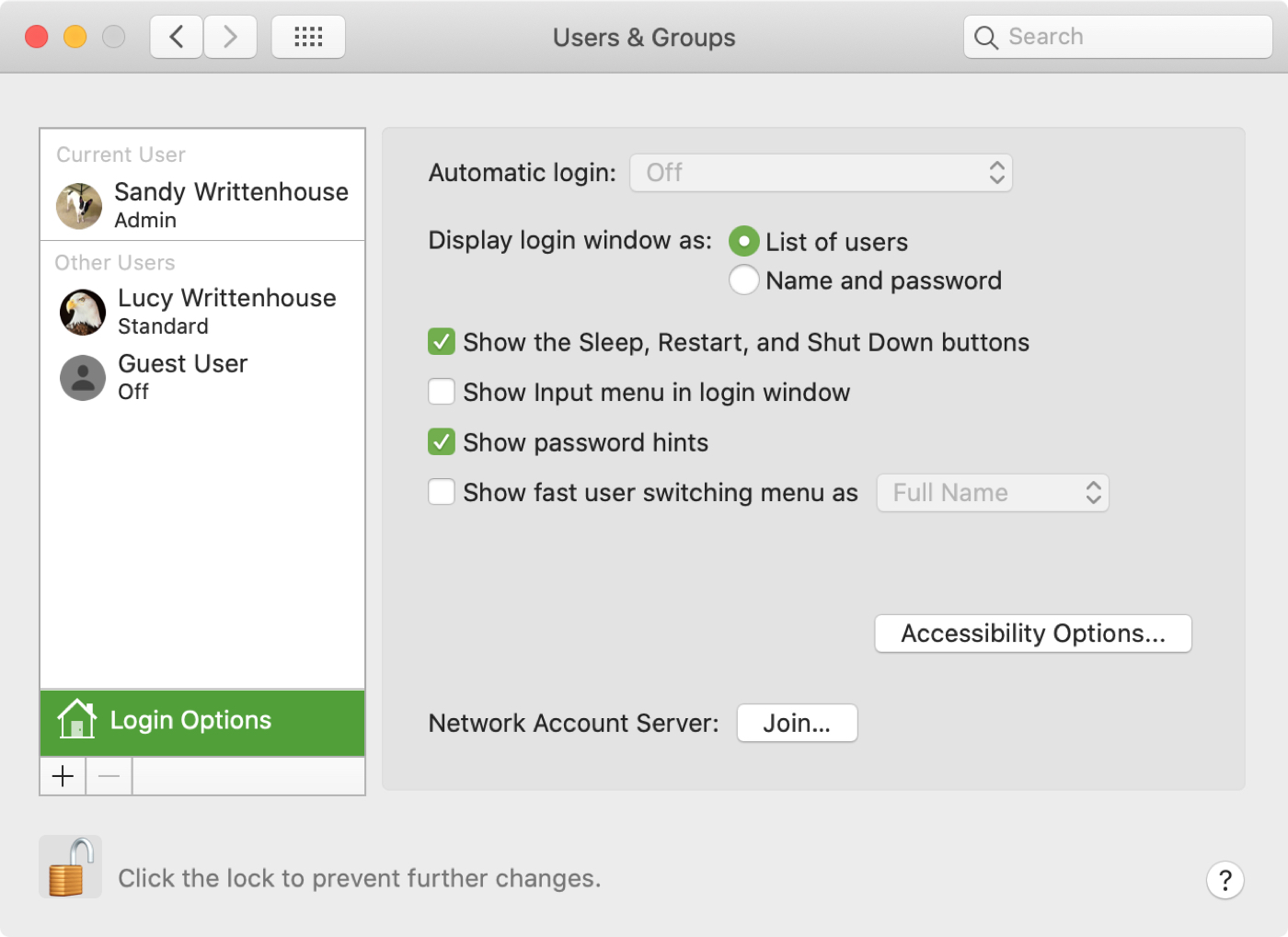Click the show-all preferences grid icon
The height and width of the screenshot is (937, 1288).
(x=308, y=37)
